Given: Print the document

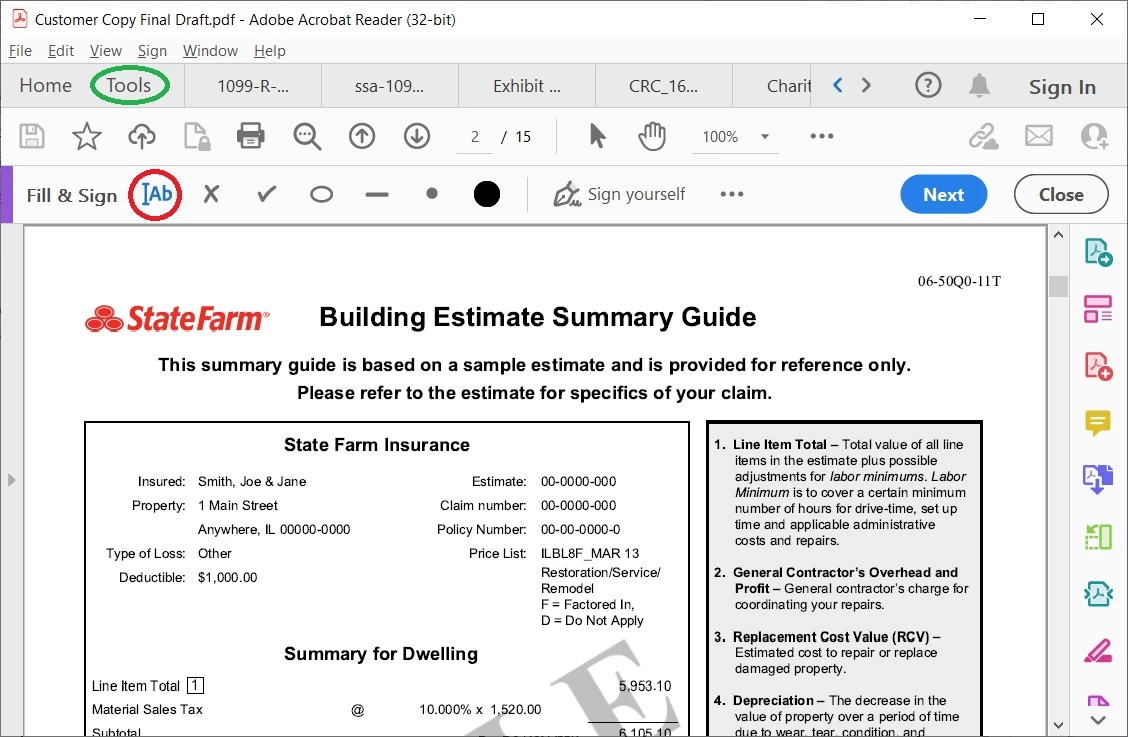Looking at the screenshot, I should pyautogui.click(x=250, y=136).
